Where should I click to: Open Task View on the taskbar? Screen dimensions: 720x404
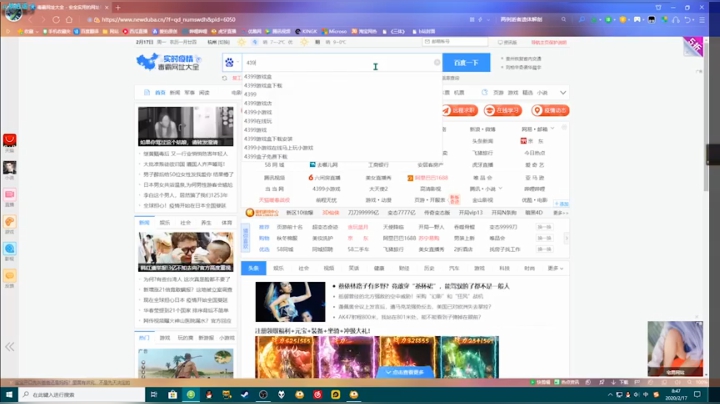(x=154, y=394)
